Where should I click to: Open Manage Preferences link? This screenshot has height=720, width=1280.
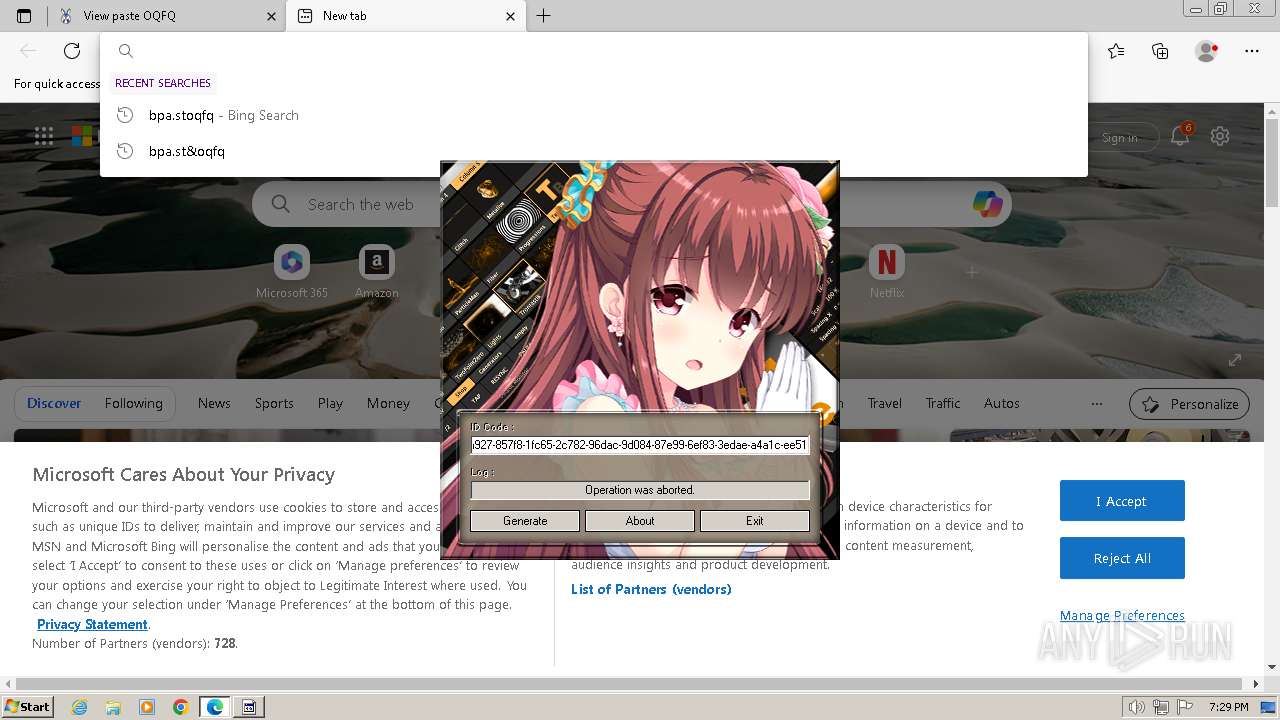(1122, 615)
